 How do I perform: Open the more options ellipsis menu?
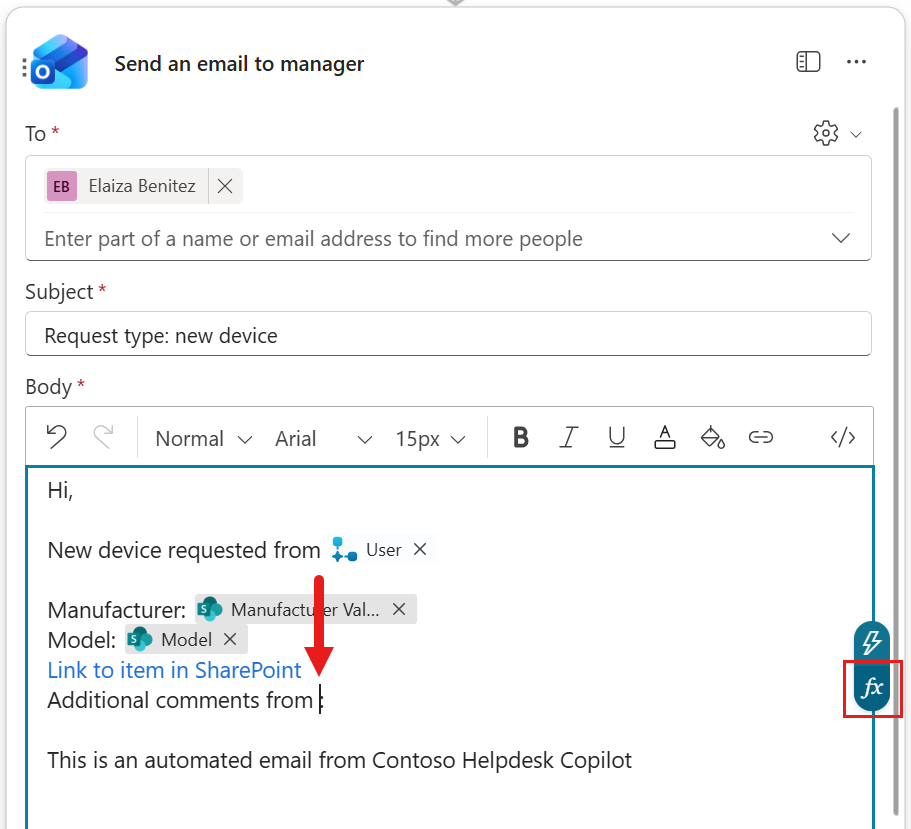point(856,62)
